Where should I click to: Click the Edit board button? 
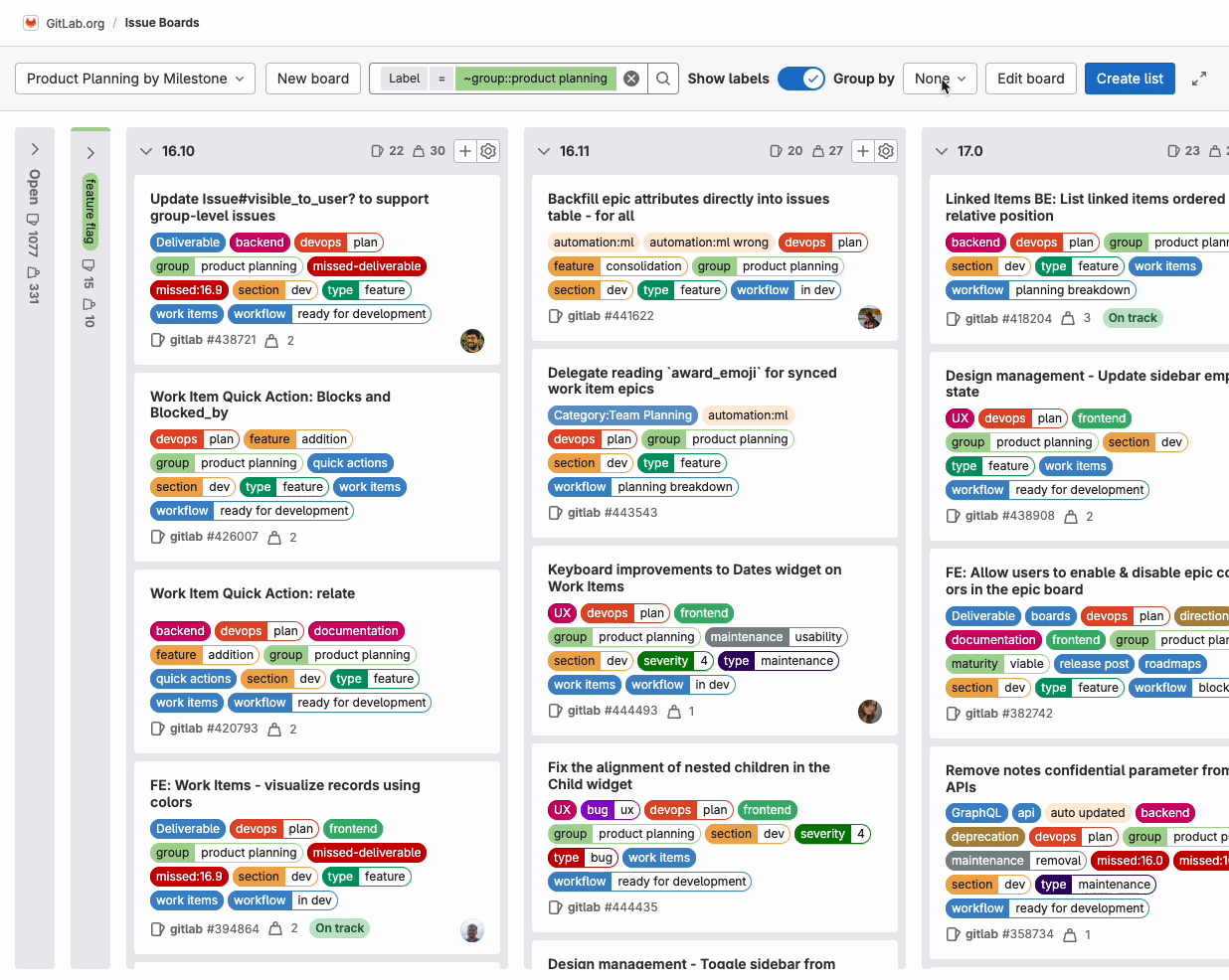point(1030,78)
